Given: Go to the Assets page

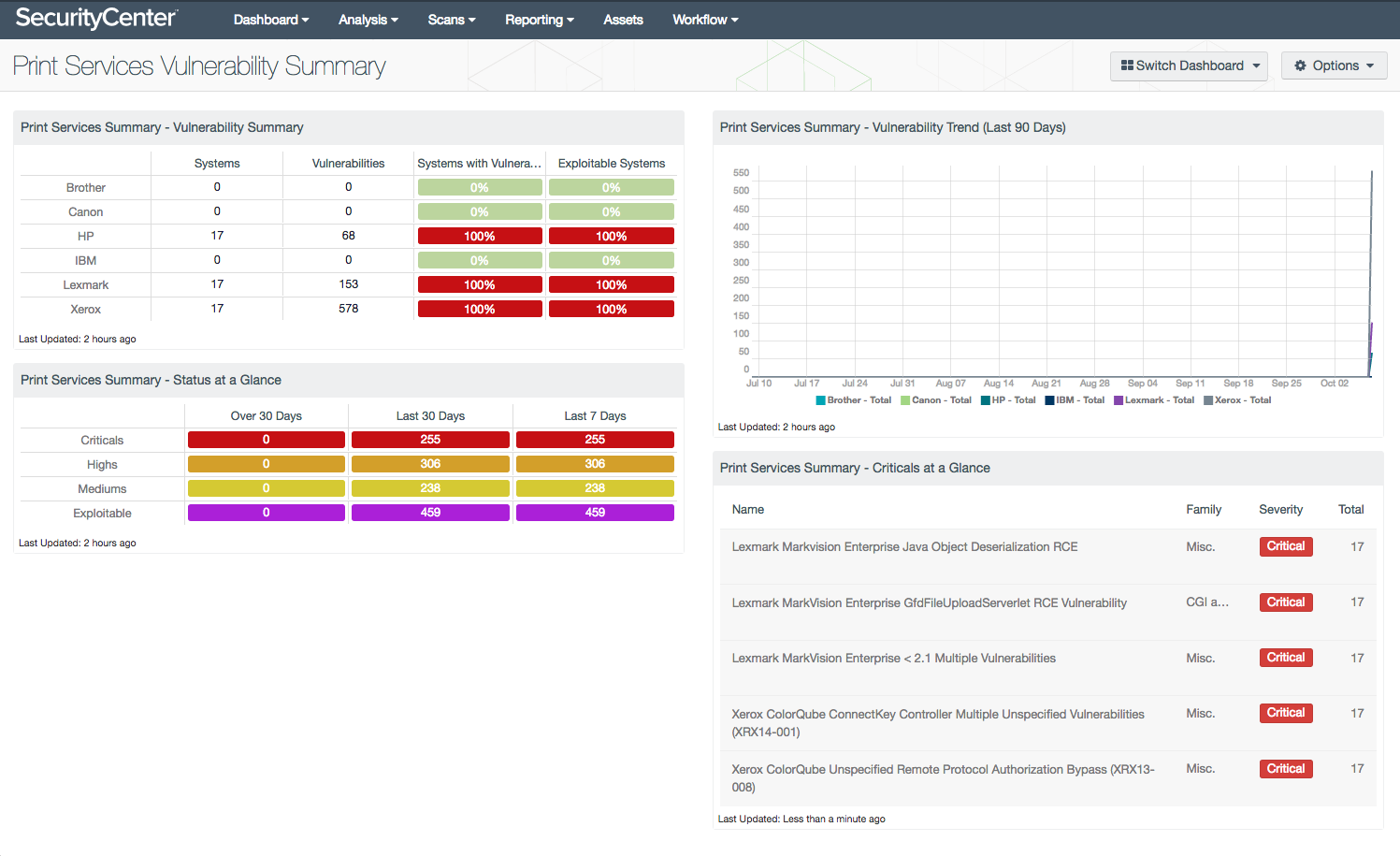Looking at the screenshot, I should [623, 20].
